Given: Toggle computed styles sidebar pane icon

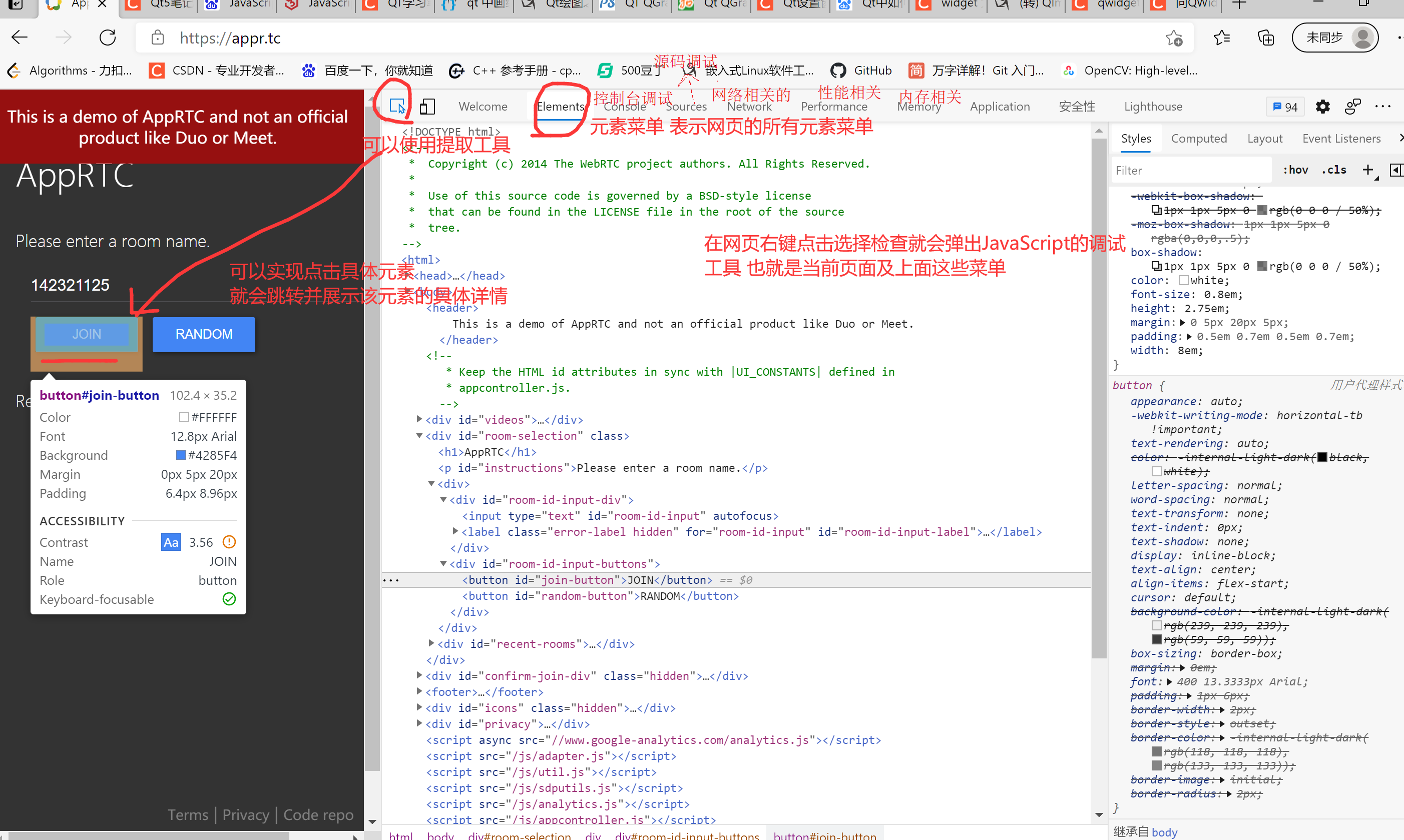Looking at the screenshot, I should click(1396, 170).
